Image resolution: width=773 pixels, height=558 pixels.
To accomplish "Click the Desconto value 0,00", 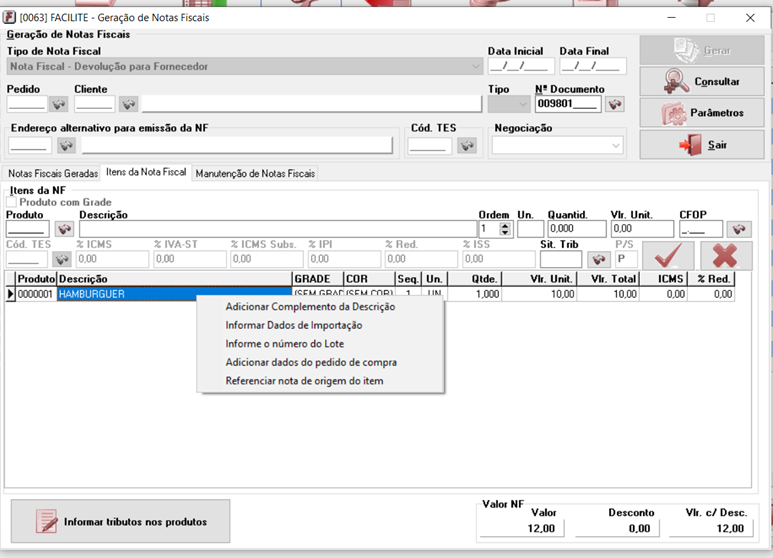I will coord(619,528).
